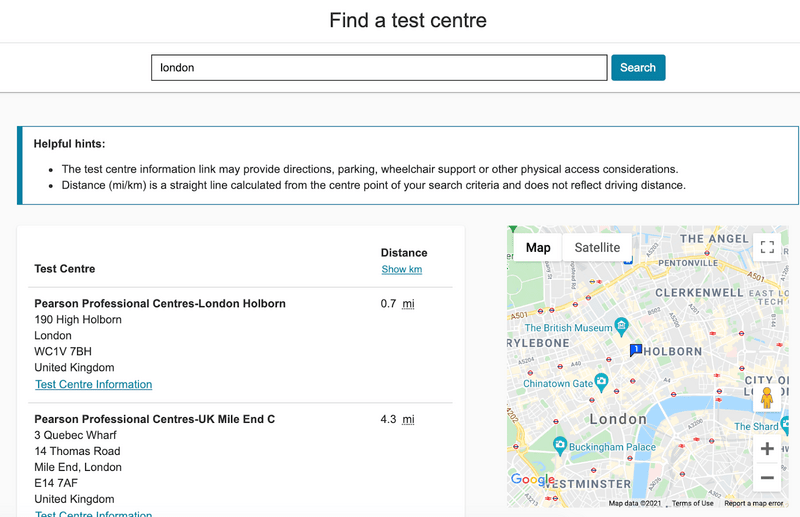This screenshot has width=800, height=517.
Task: Click the blue test centre marker near Holborn
Action: coord(635,350)
